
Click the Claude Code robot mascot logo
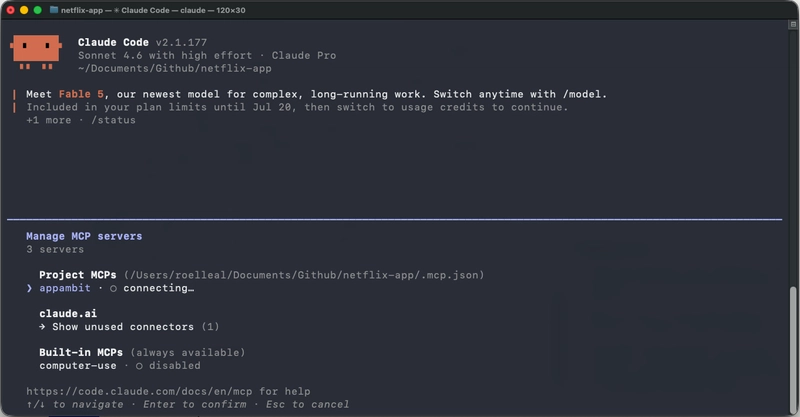point(36,52)
